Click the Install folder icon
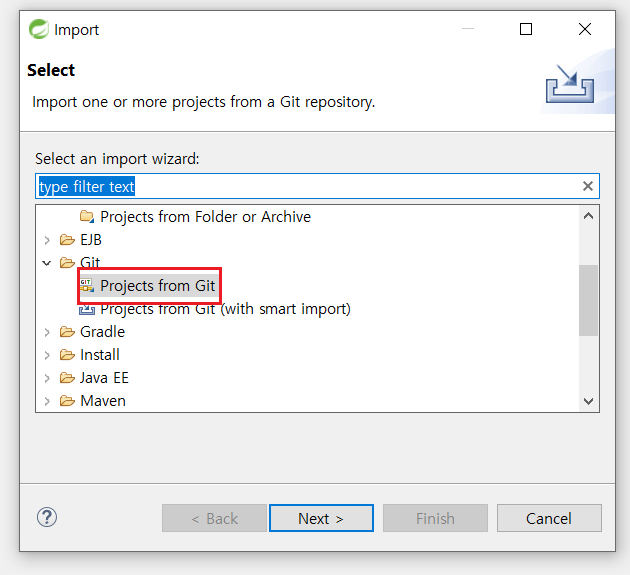 click(67, 355)
